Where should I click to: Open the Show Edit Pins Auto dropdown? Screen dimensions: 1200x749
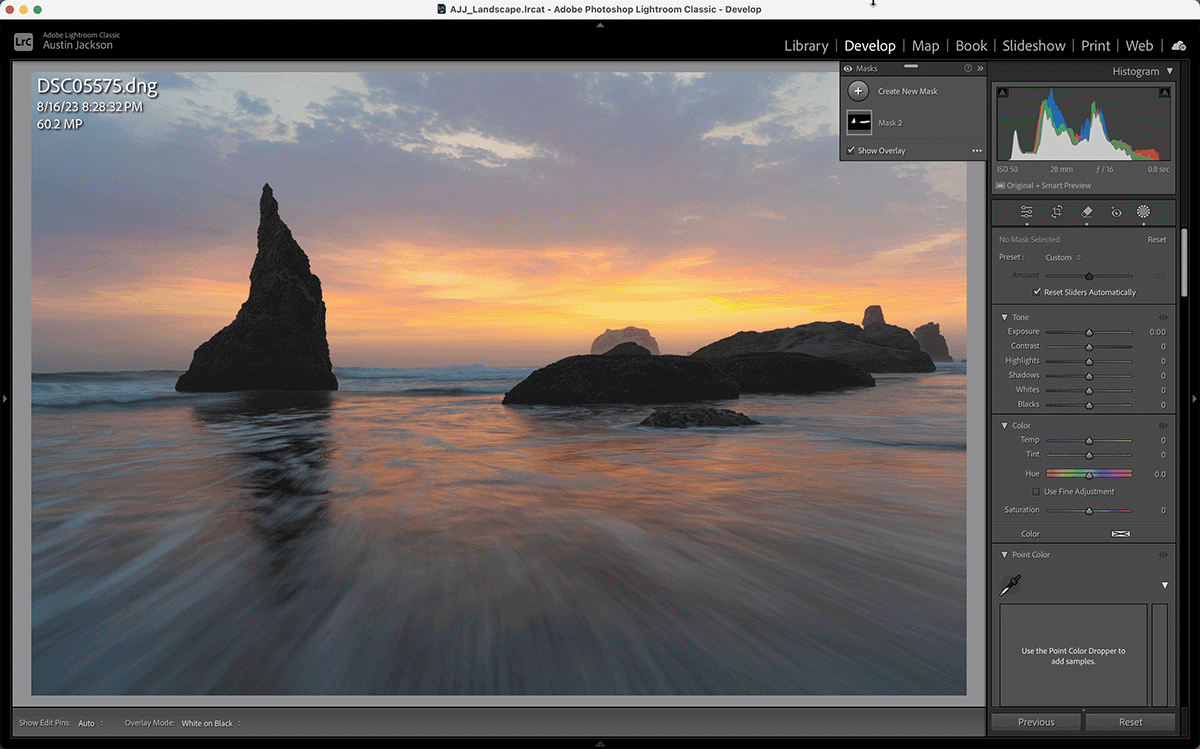(x=90, y=723)
